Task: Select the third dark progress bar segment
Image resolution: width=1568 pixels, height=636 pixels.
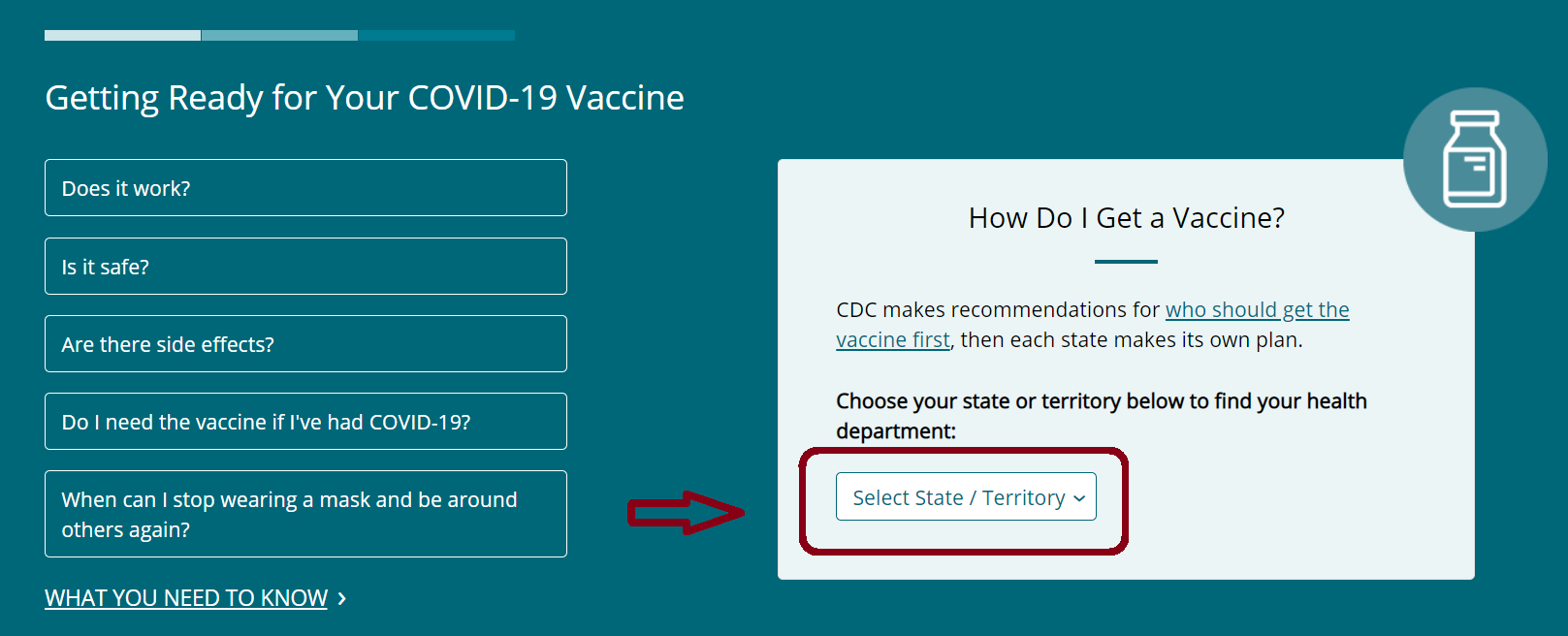Action: 436,36
